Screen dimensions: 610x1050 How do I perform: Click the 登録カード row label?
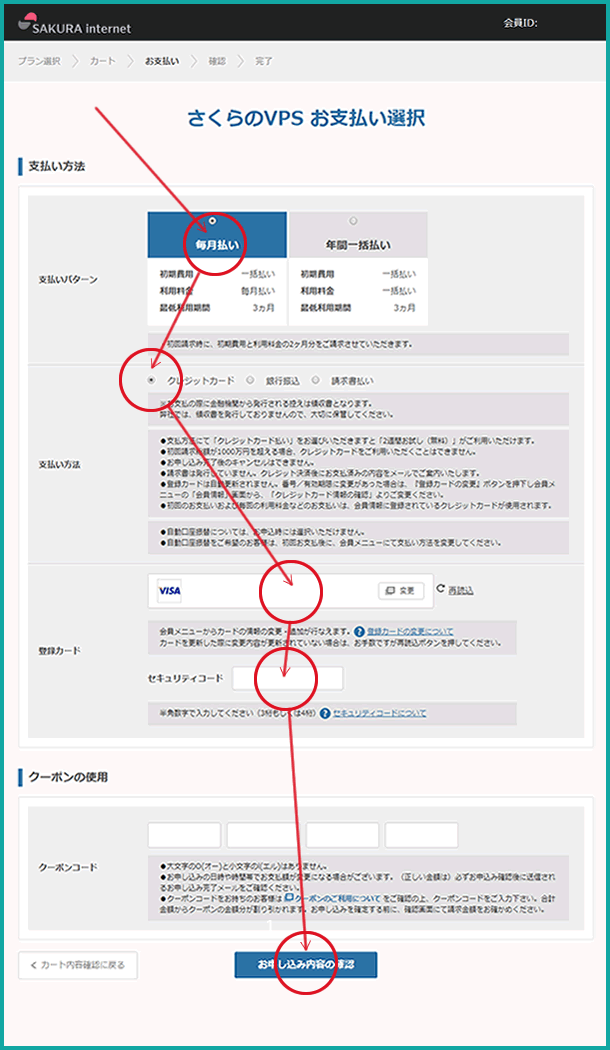pyautogui.click(x=60, y=650)
